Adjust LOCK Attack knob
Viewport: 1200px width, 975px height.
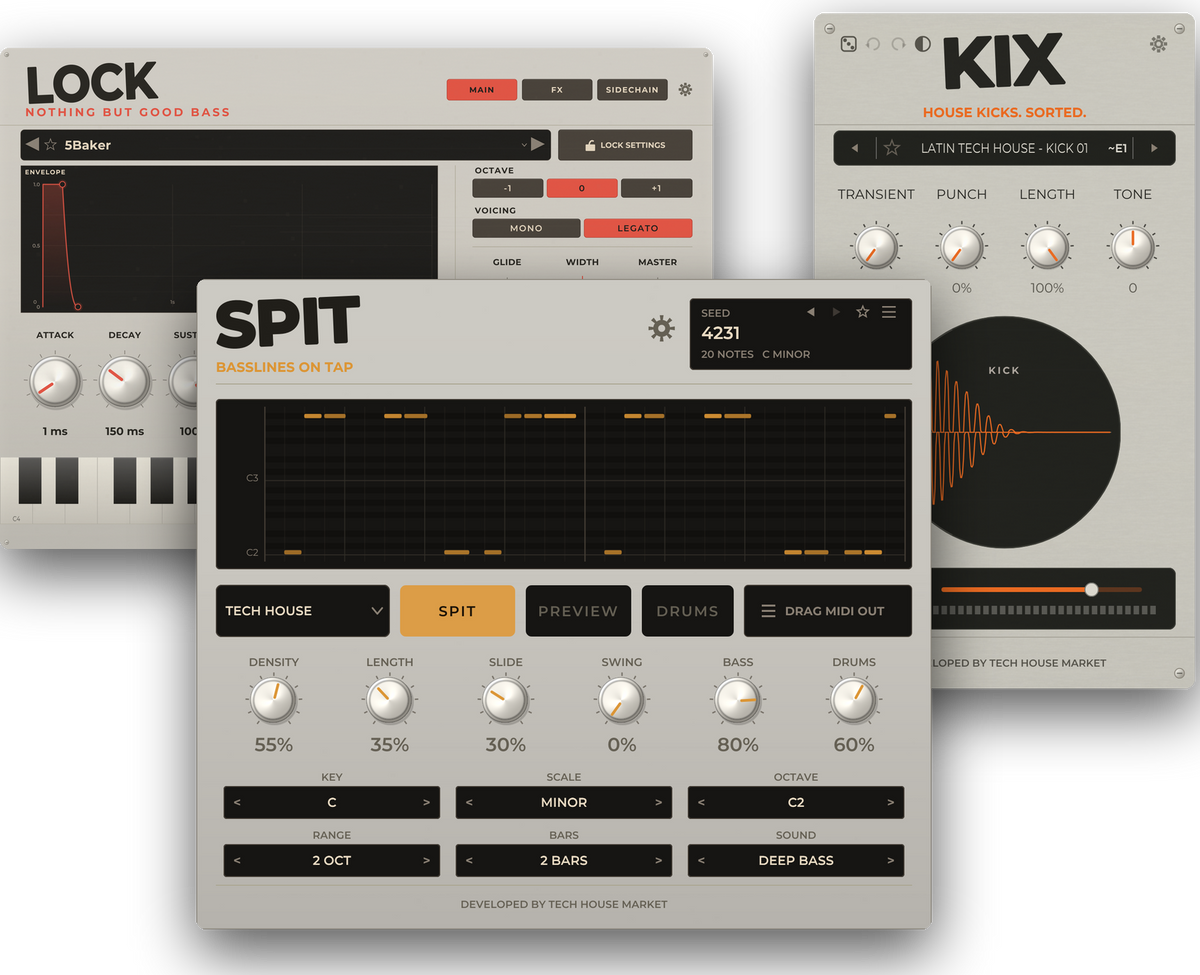55,382
